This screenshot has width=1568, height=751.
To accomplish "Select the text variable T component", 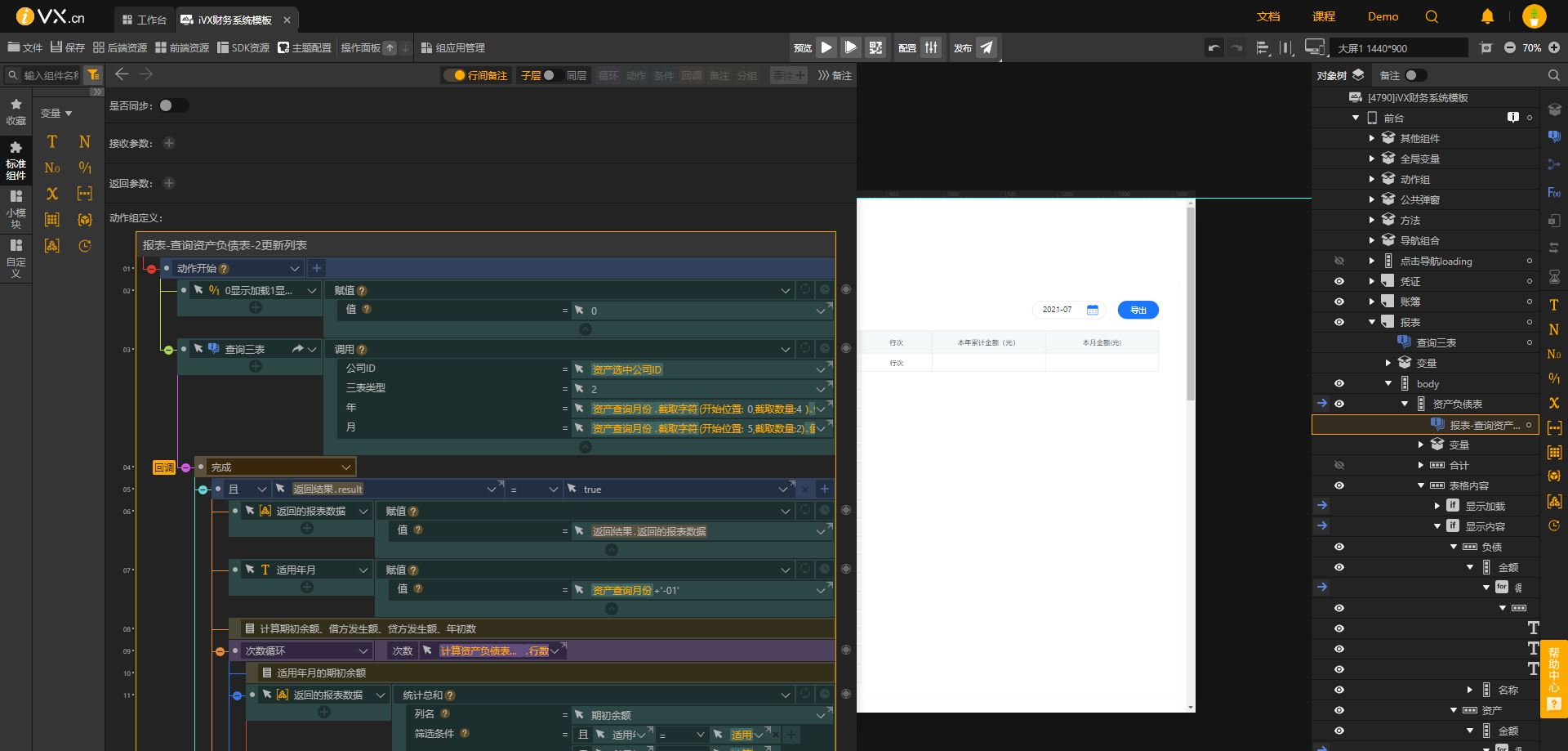I will tap(52, 141).
